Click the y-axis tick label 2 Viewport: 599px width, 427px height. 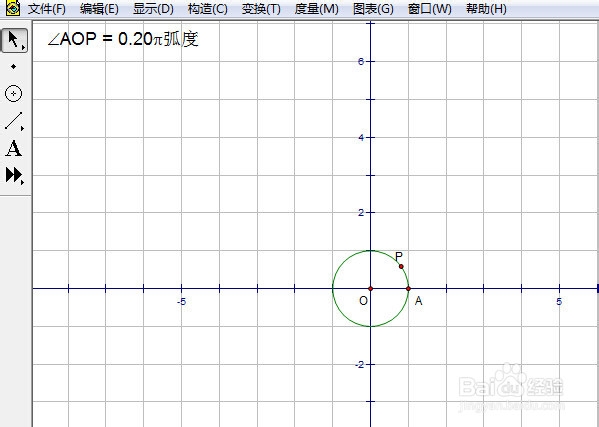pos(361,213)
